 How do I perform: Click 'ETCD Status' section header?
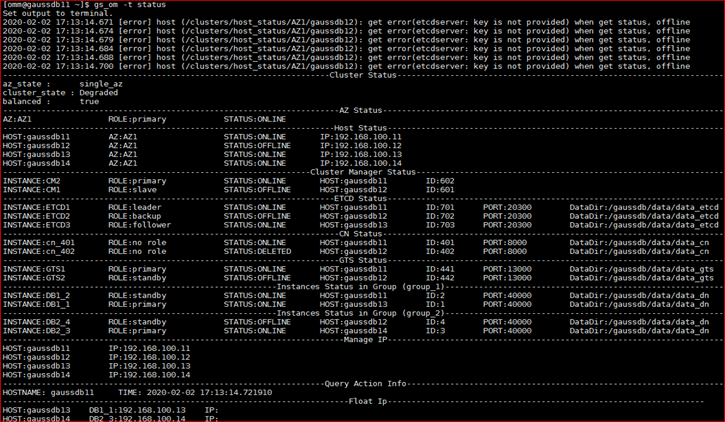pos(361,199)
